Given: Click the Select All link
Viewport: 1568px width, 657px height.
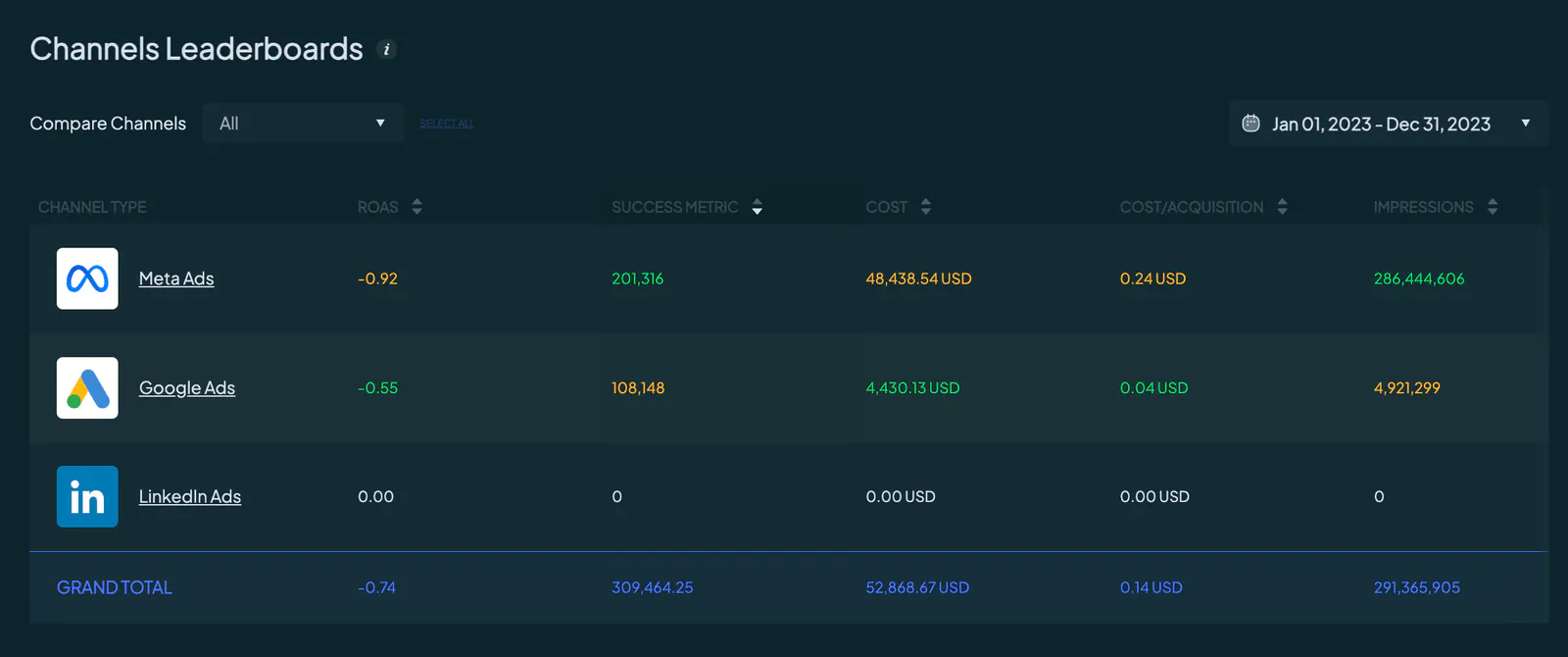Looking at the screenshot, I should (447, 124).
